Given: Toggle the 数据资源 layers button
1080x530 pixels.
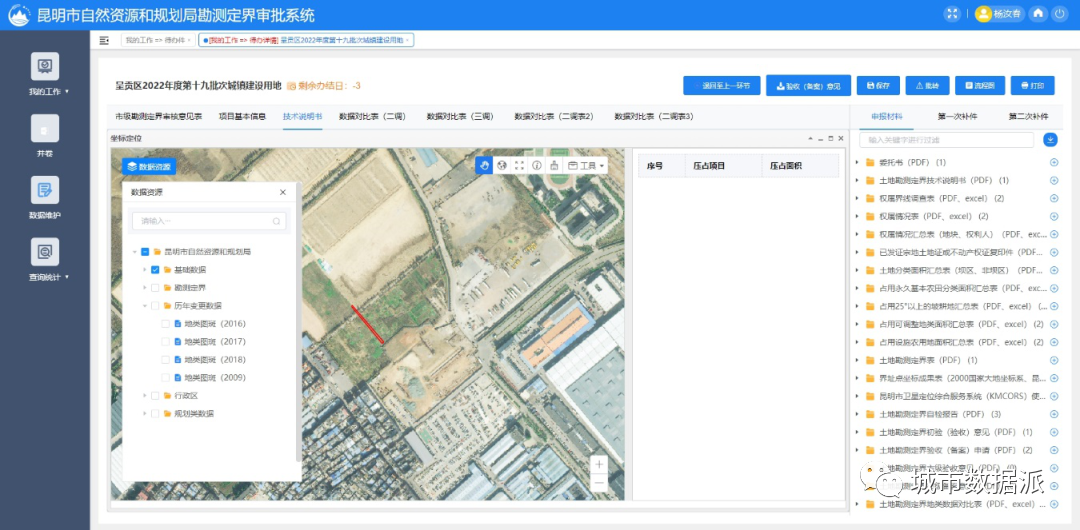Looking at the screenshot, I should click(149, 166).
